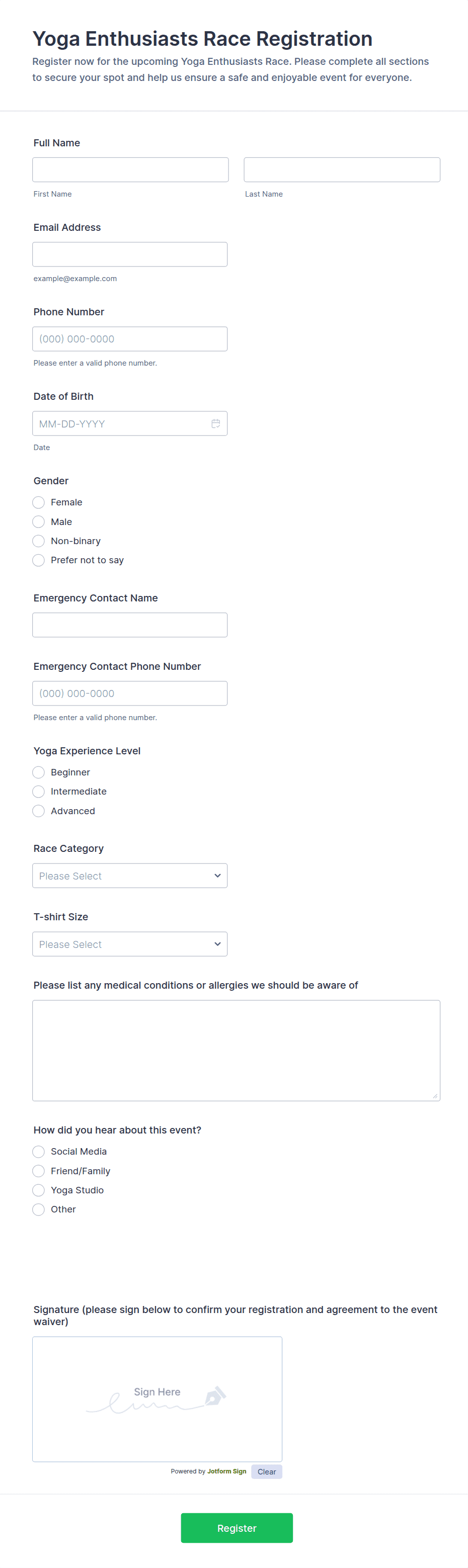Choose Social Media as referral source
Image resolution: width=468 pixels, height=1568 pixels.
[x=38, y=1152]
